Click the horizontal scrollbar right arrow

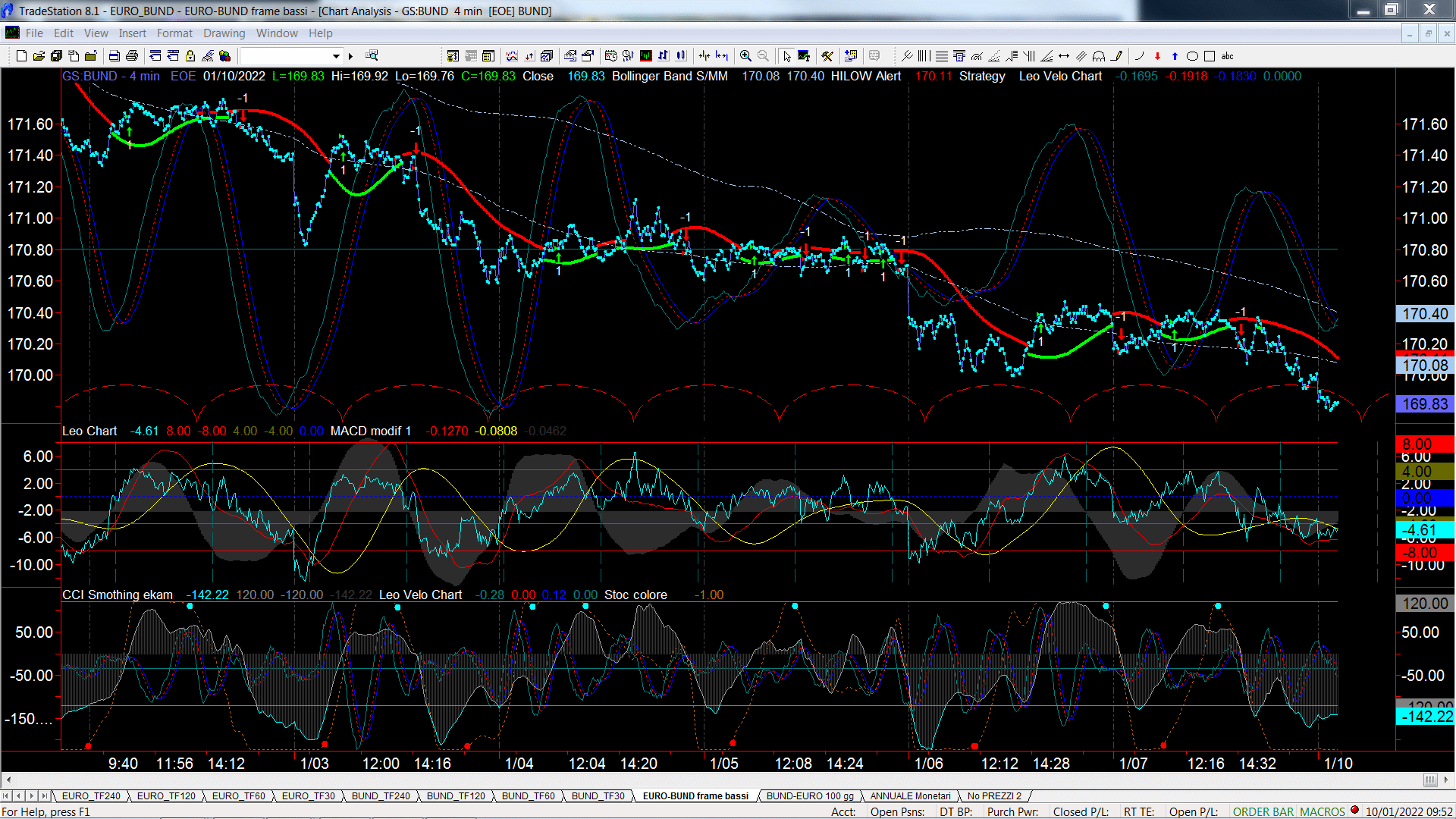1446,780
